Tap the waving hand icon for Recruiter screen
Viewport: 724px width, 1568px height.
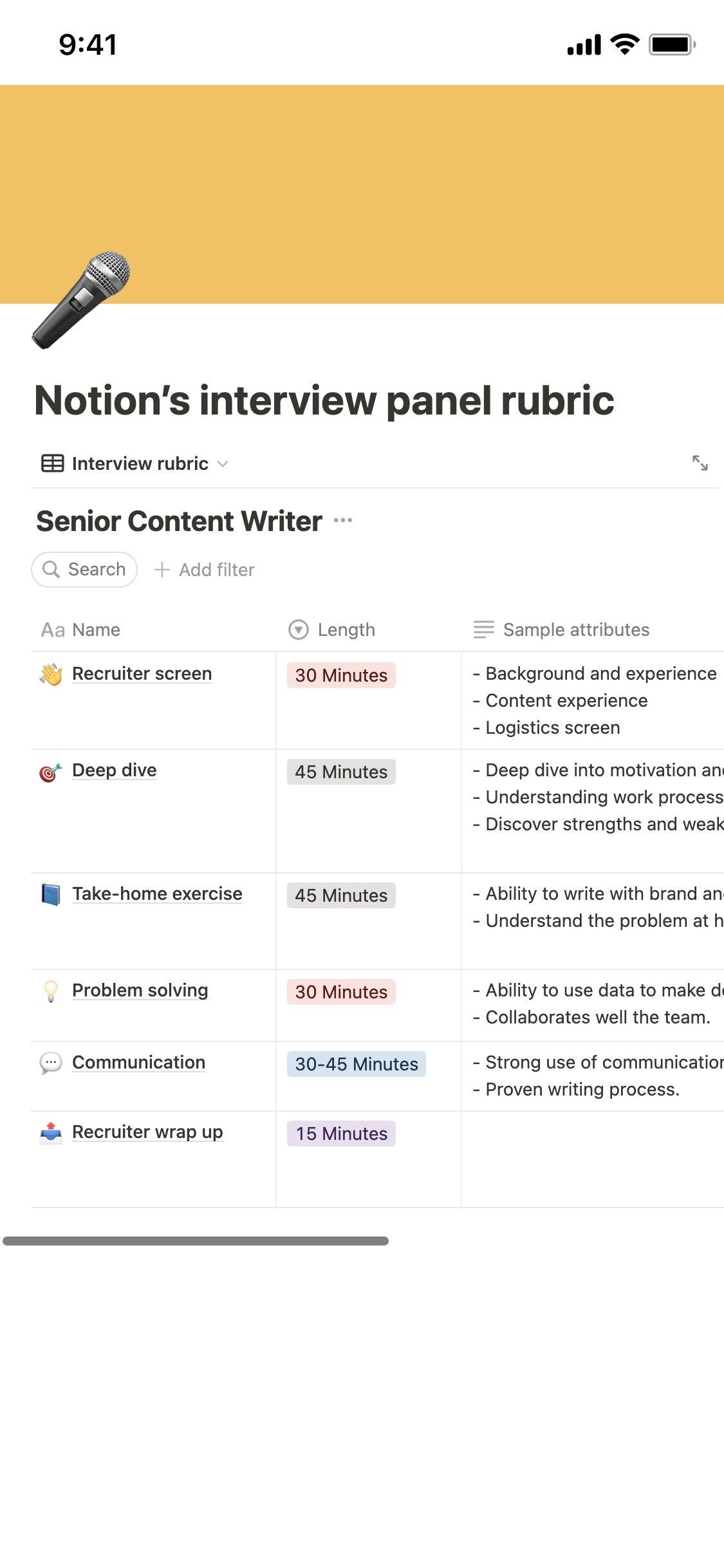pos(51,674)
